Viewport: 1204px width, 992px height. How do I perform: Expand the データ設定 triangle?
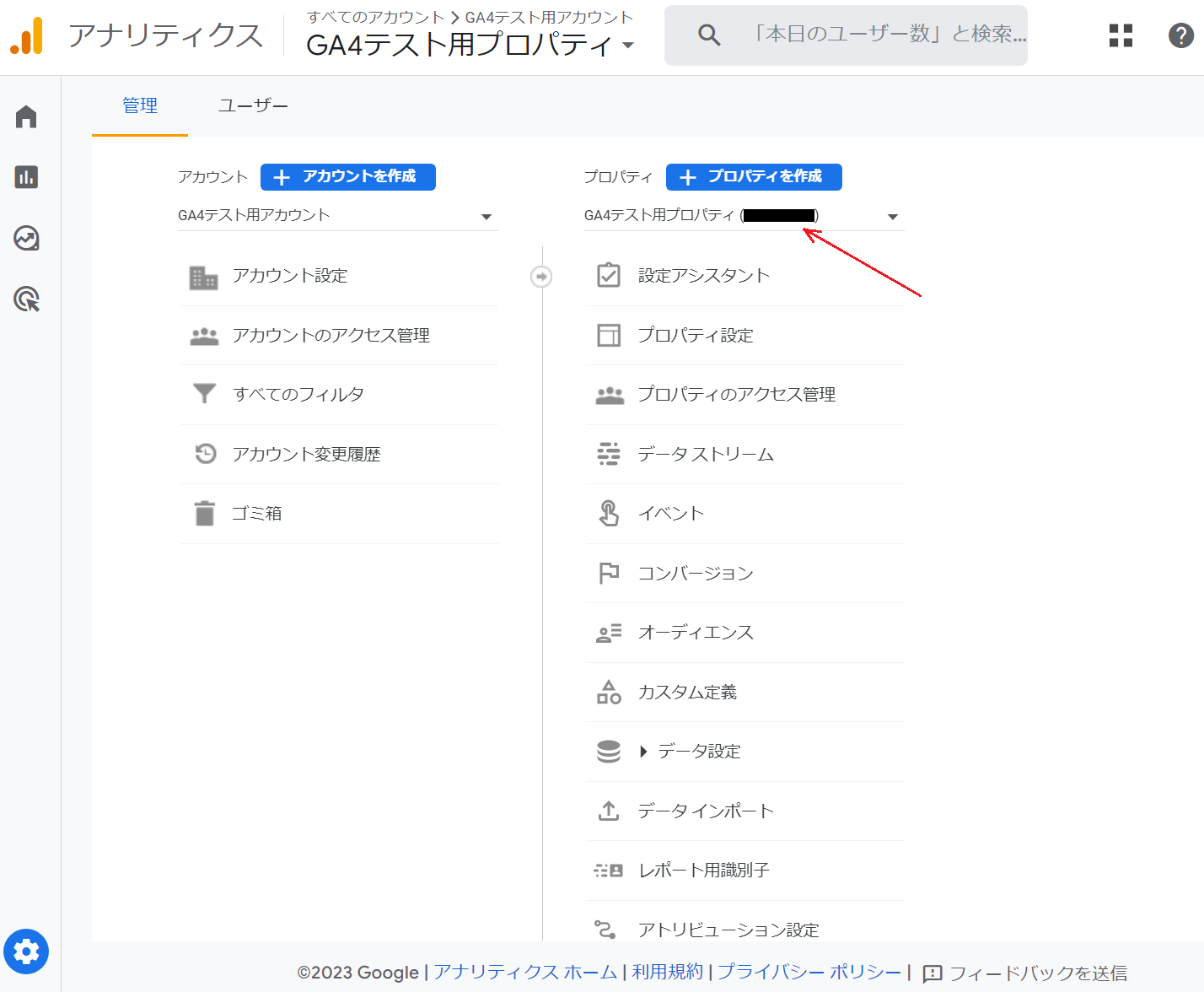[643, 751]
